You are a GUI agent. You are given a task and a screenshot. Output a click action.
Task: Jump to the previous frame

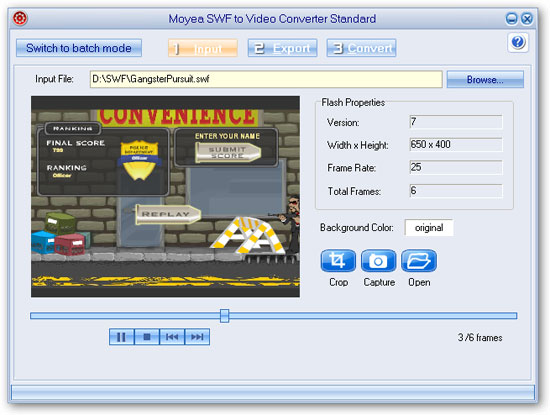point(172,337)
